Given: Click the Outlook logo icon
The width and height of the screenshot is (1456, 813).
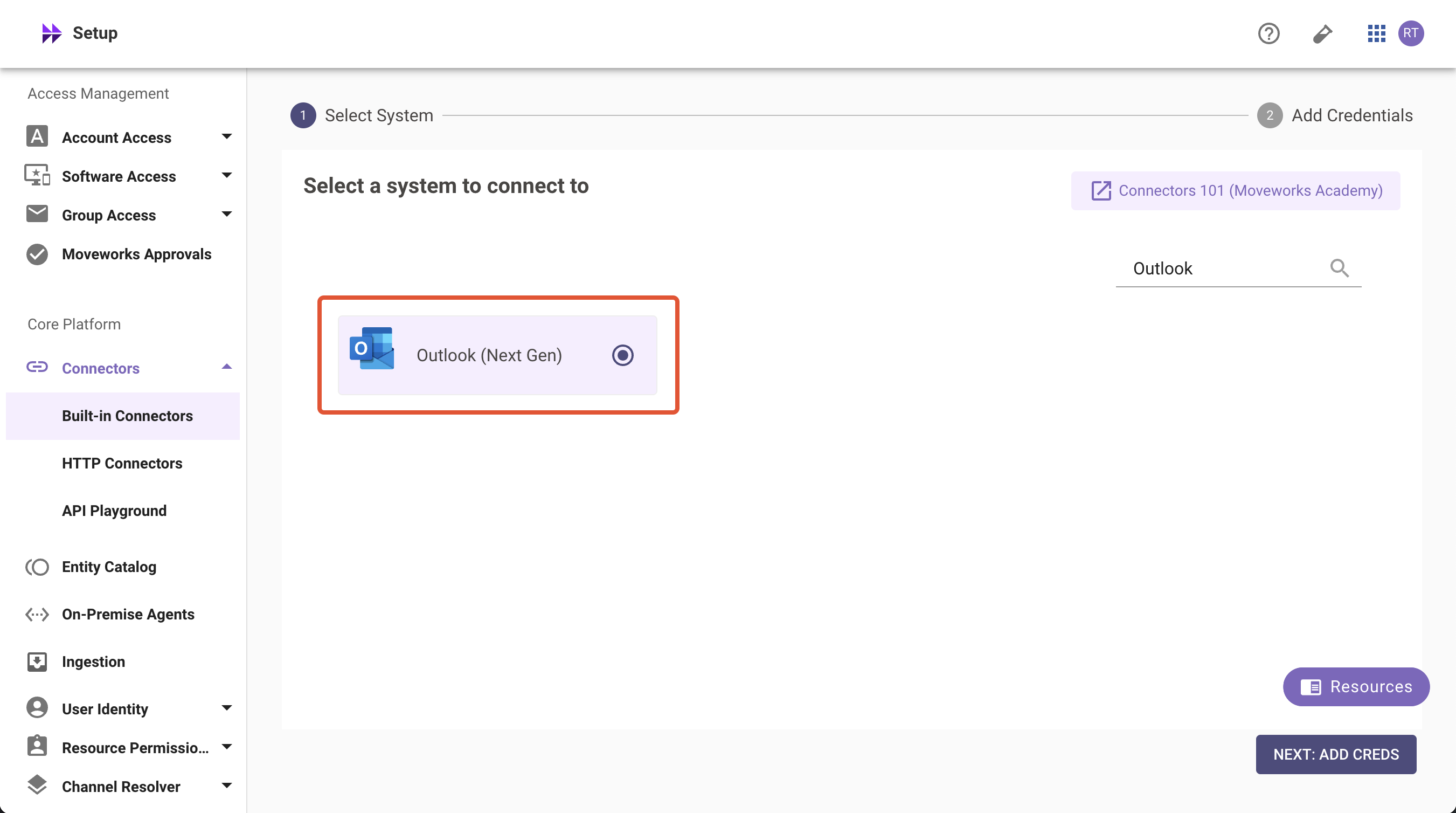Looking at the screenshot, I should pyautogui.click(x=371, y=349).
